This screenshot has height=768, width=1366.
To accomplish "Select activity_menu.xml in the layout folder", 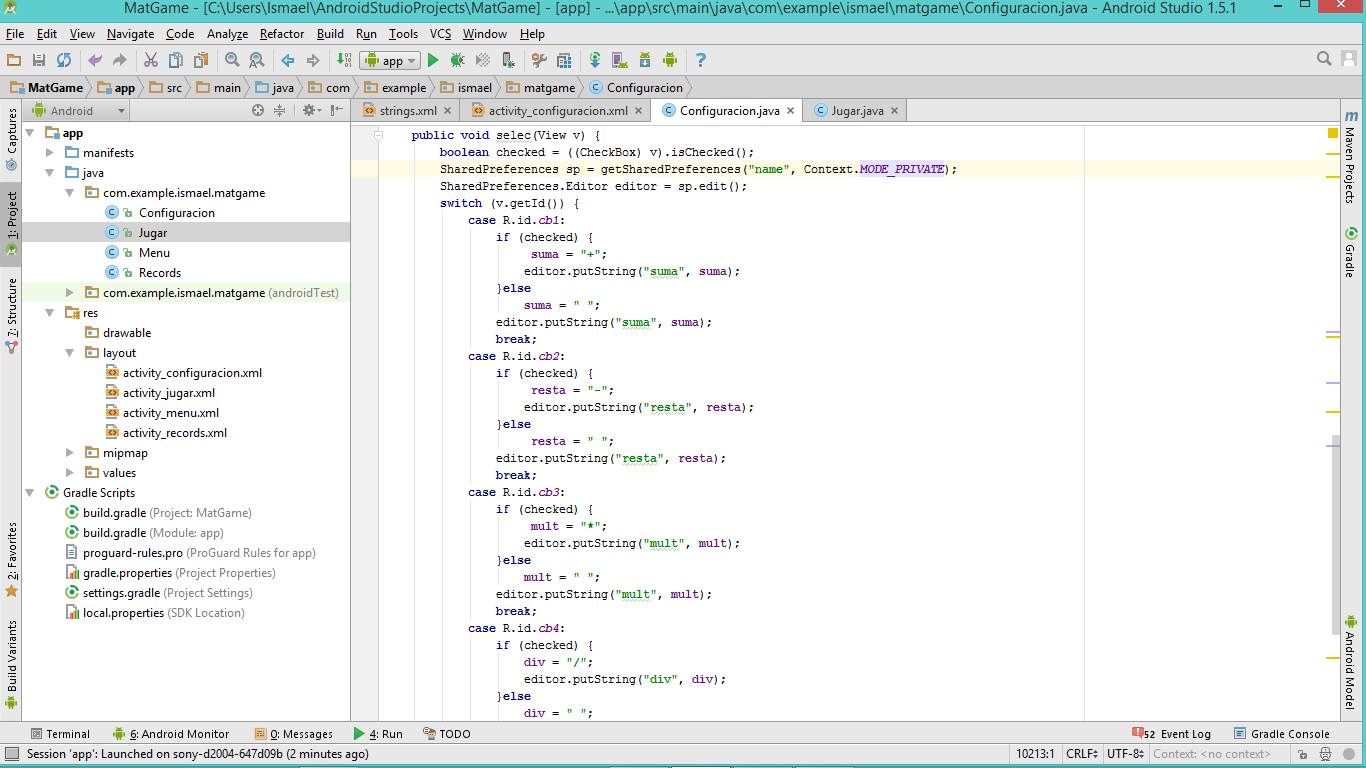I will pyautogui.click(x=171, y=412).
